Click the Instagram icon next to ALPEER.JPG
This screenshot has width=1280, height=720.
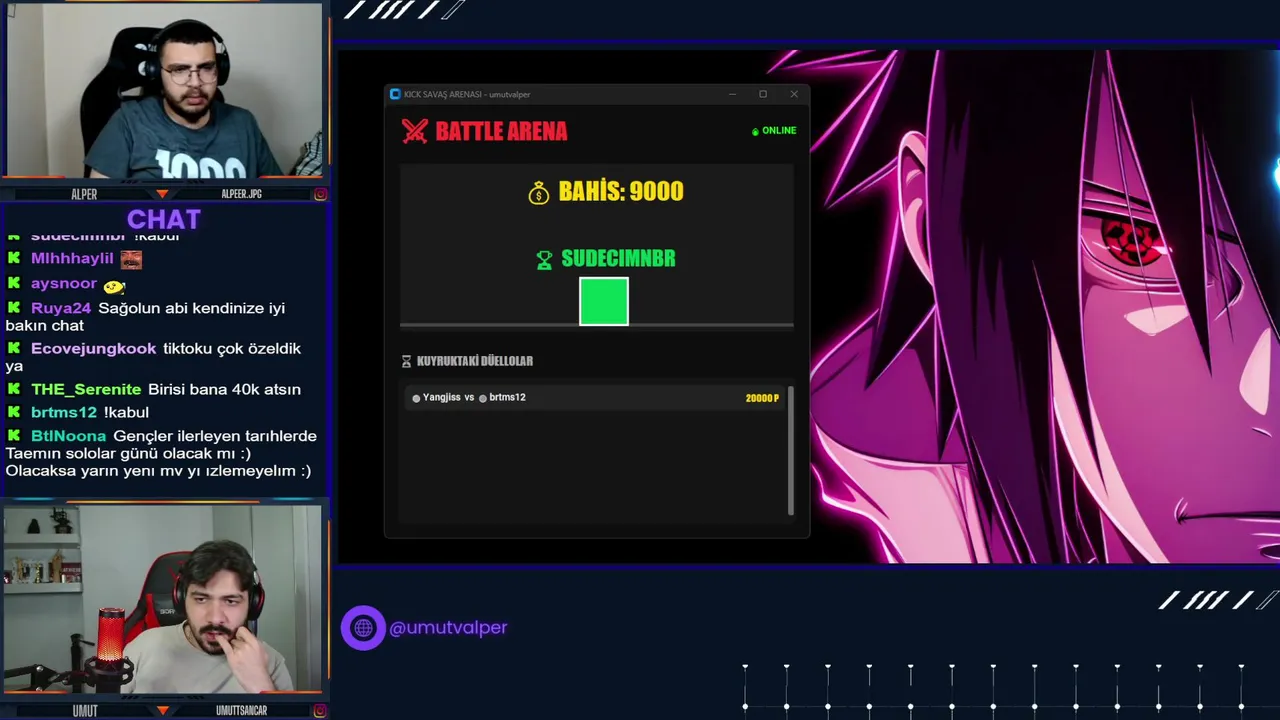[x=320, y=194]
